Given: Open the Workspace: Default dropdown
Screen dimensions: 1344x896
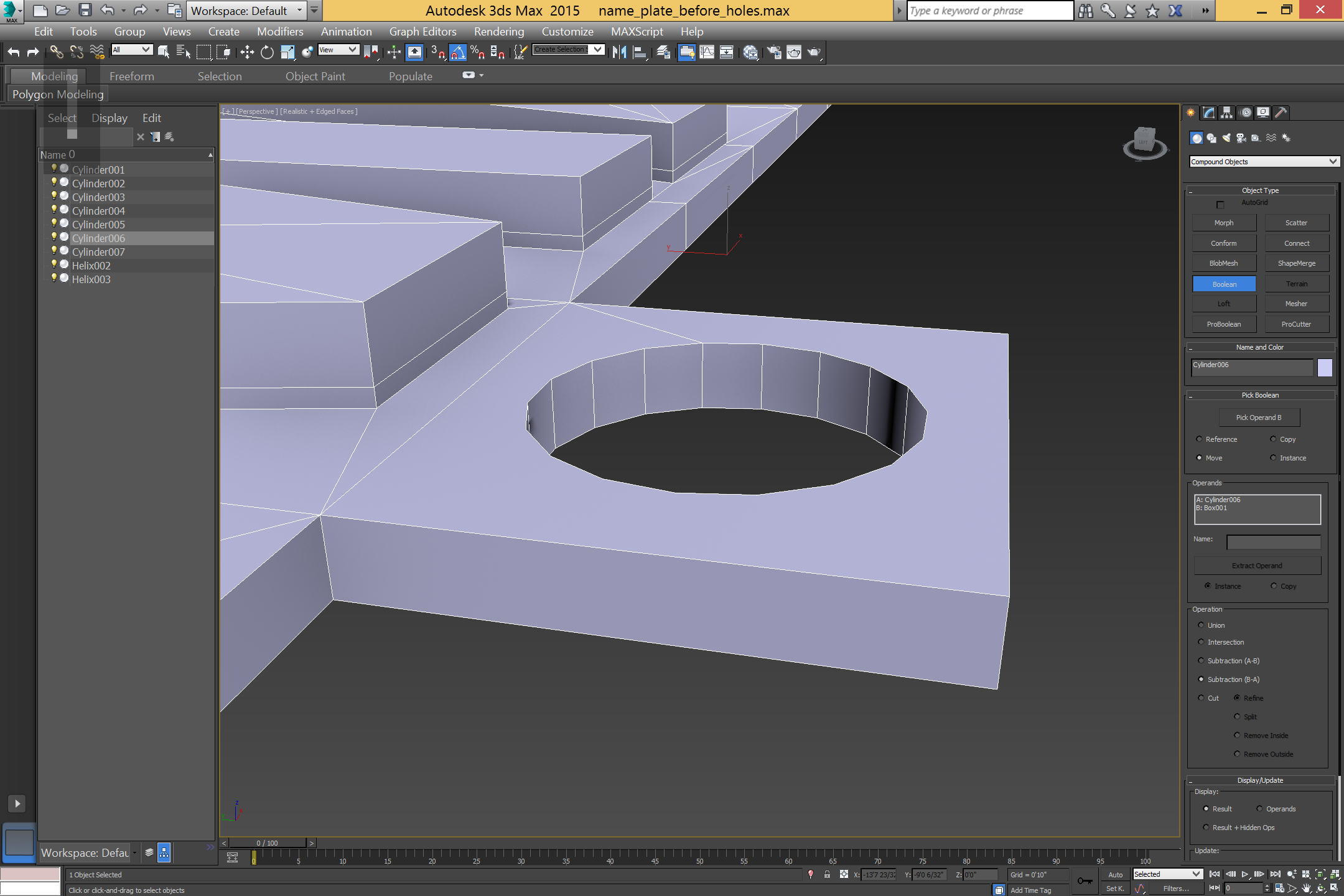Looking at the screenshot, I should 247,11.
